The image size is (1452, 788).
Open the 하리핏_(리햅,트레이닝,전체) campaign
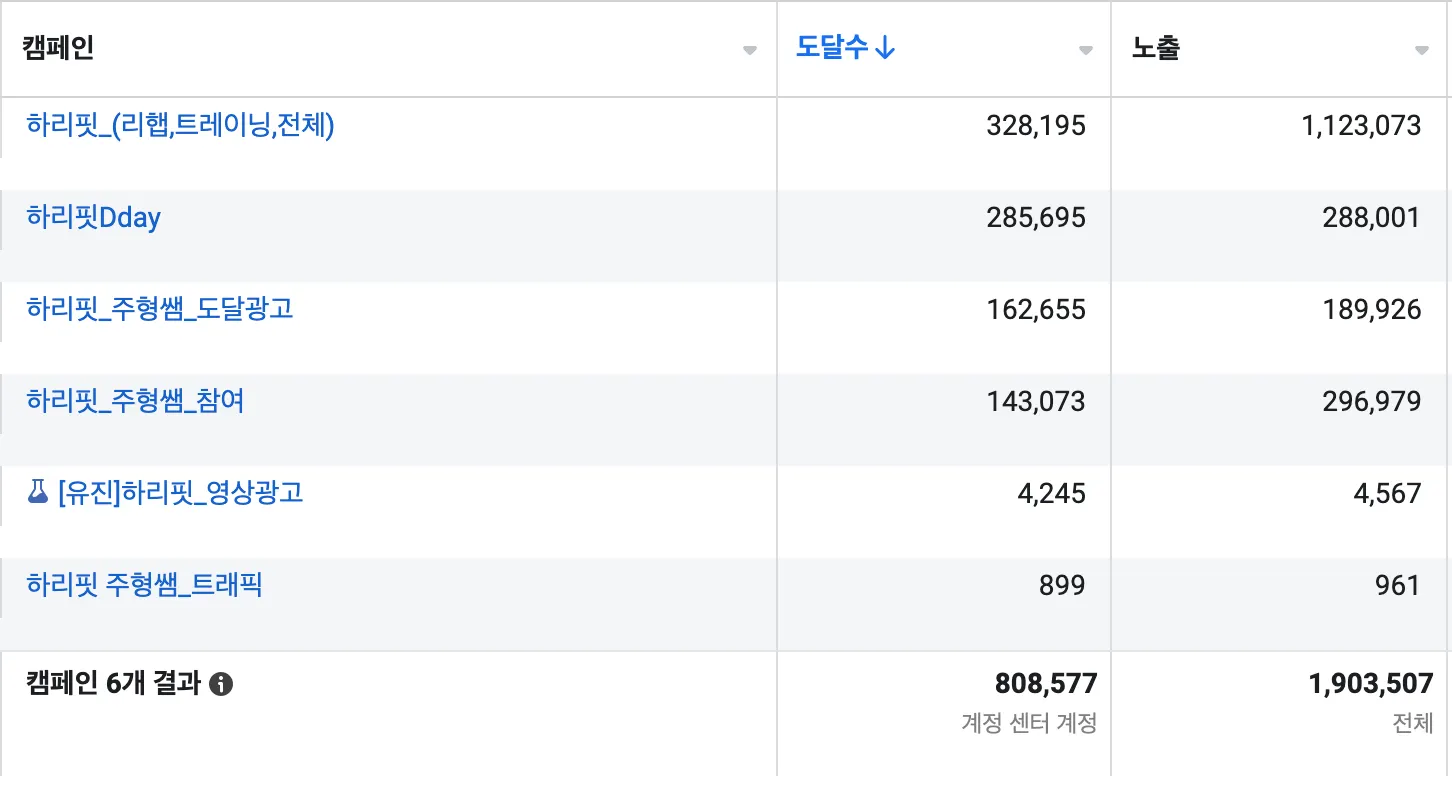coord(180,125)
